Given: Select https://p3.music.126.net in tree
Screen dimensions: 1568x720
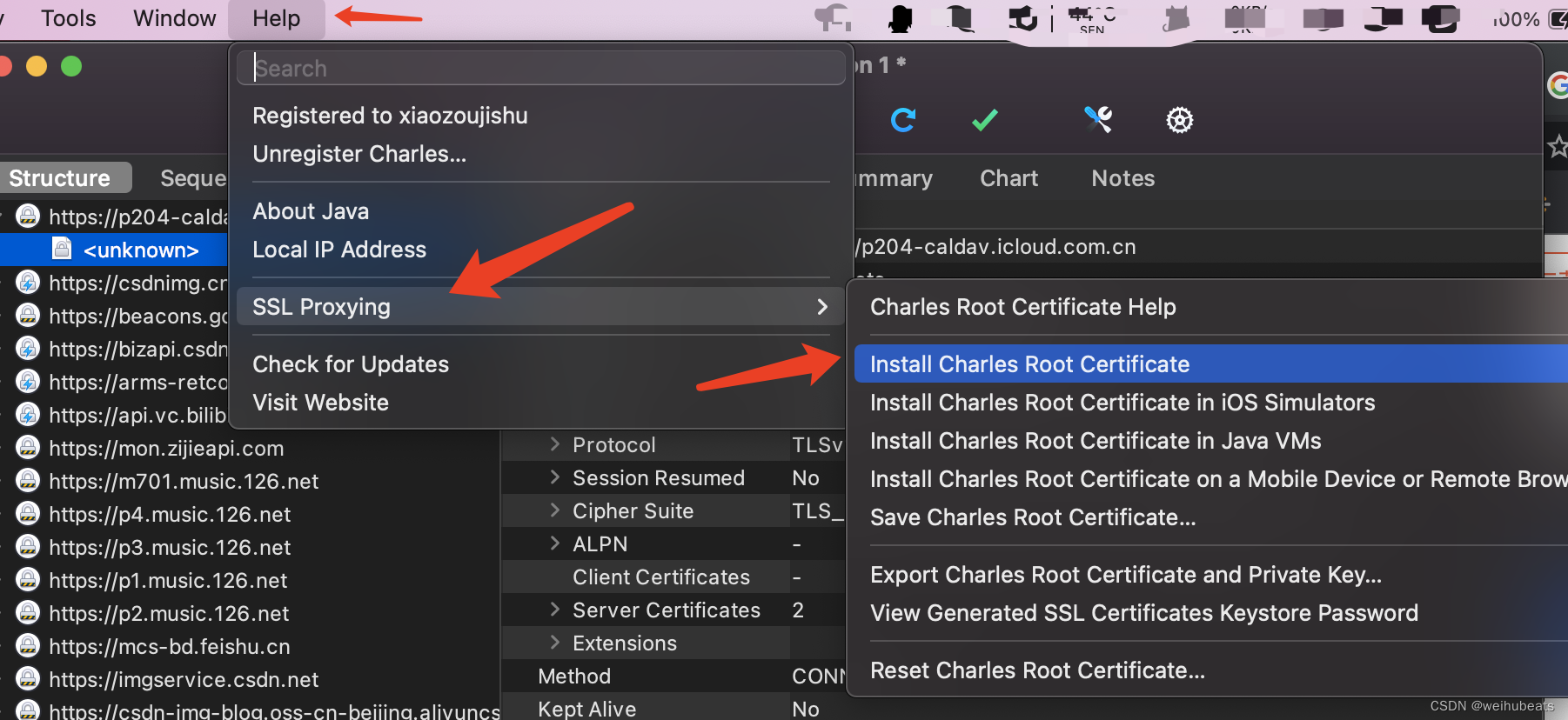Looking at the screenshot, I should 170,547.
